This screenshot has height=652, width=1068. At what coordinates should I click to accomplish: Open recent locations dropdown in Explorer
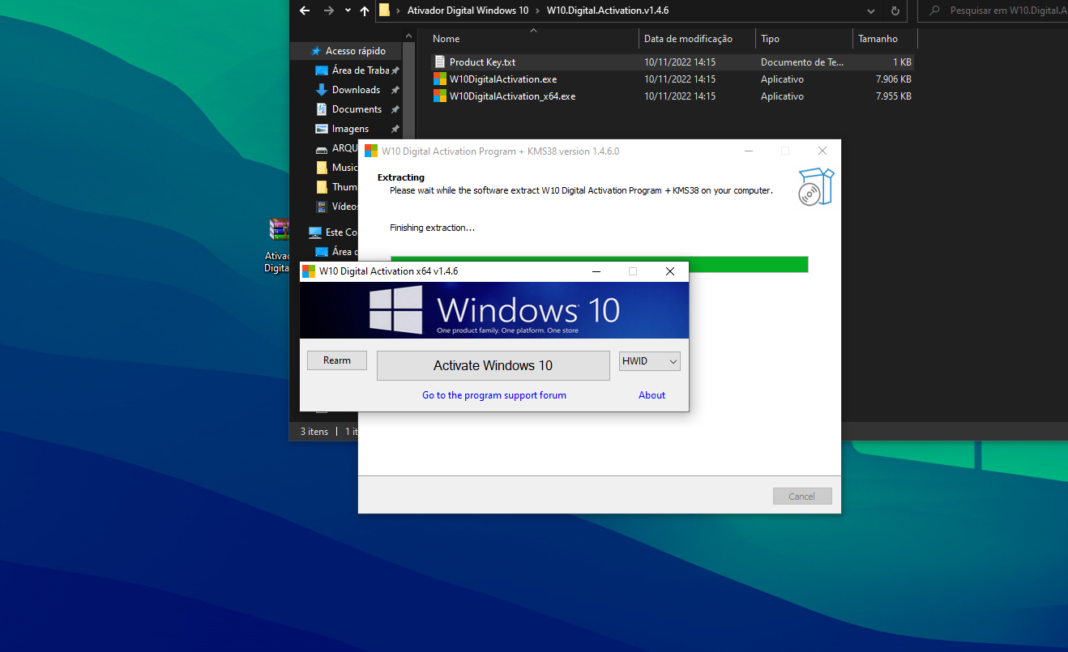point(348,10)
